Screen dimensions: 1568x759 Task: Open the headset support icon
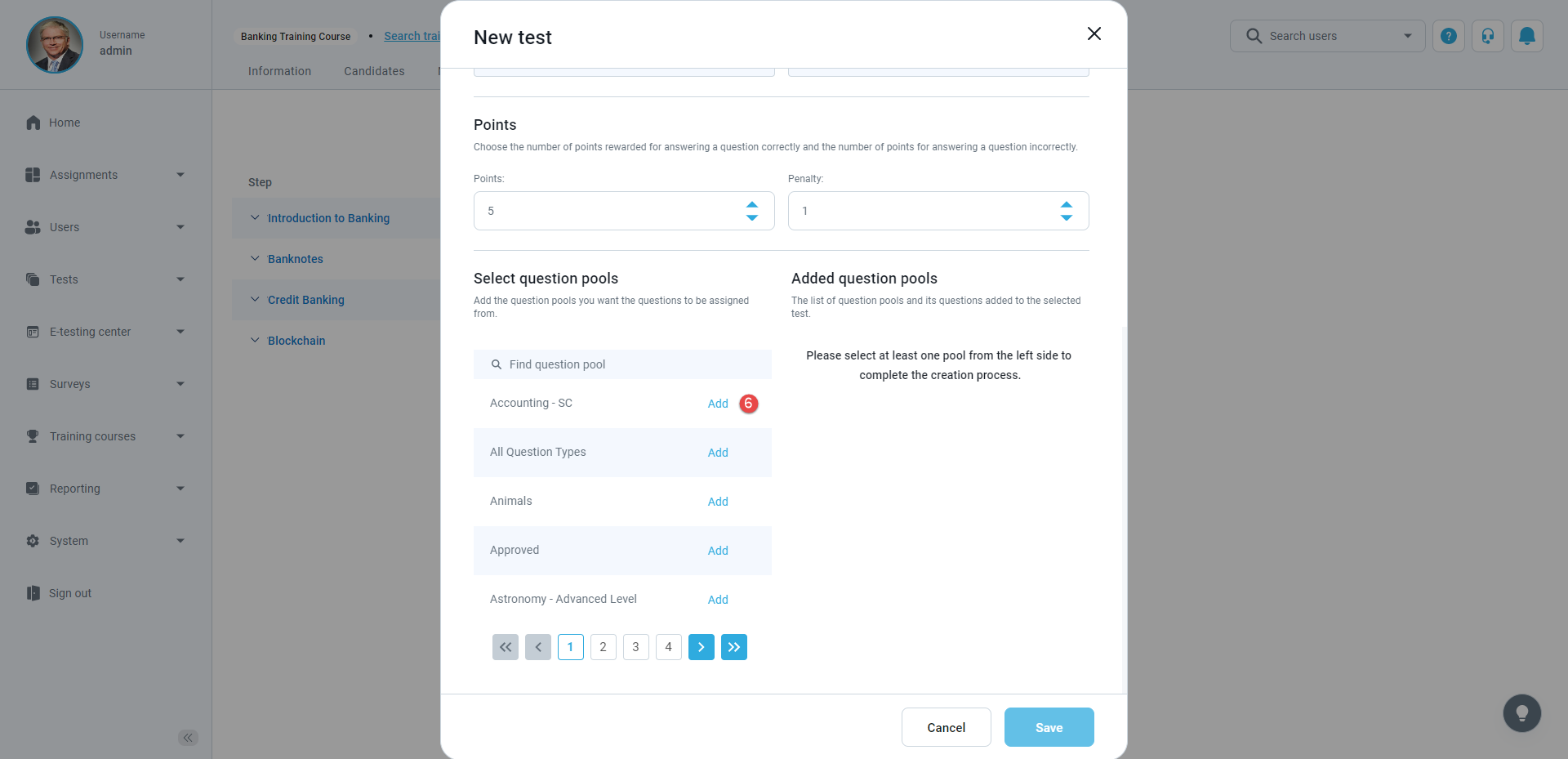click(1487, 36)
